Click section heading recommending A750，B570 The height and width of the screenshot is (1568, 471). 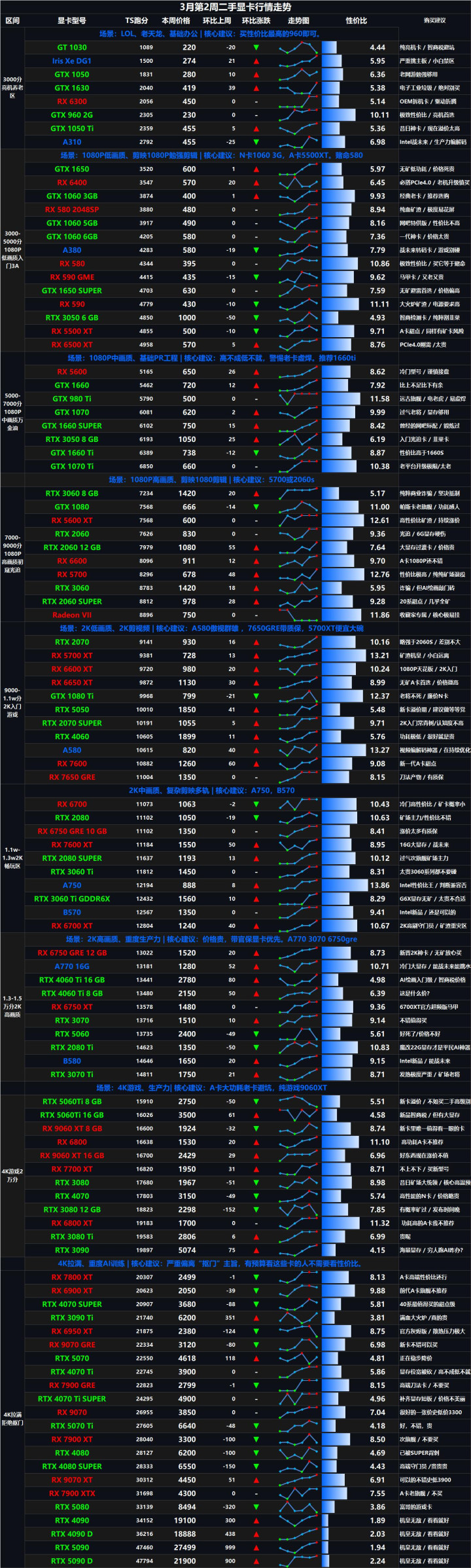[211, 791]
